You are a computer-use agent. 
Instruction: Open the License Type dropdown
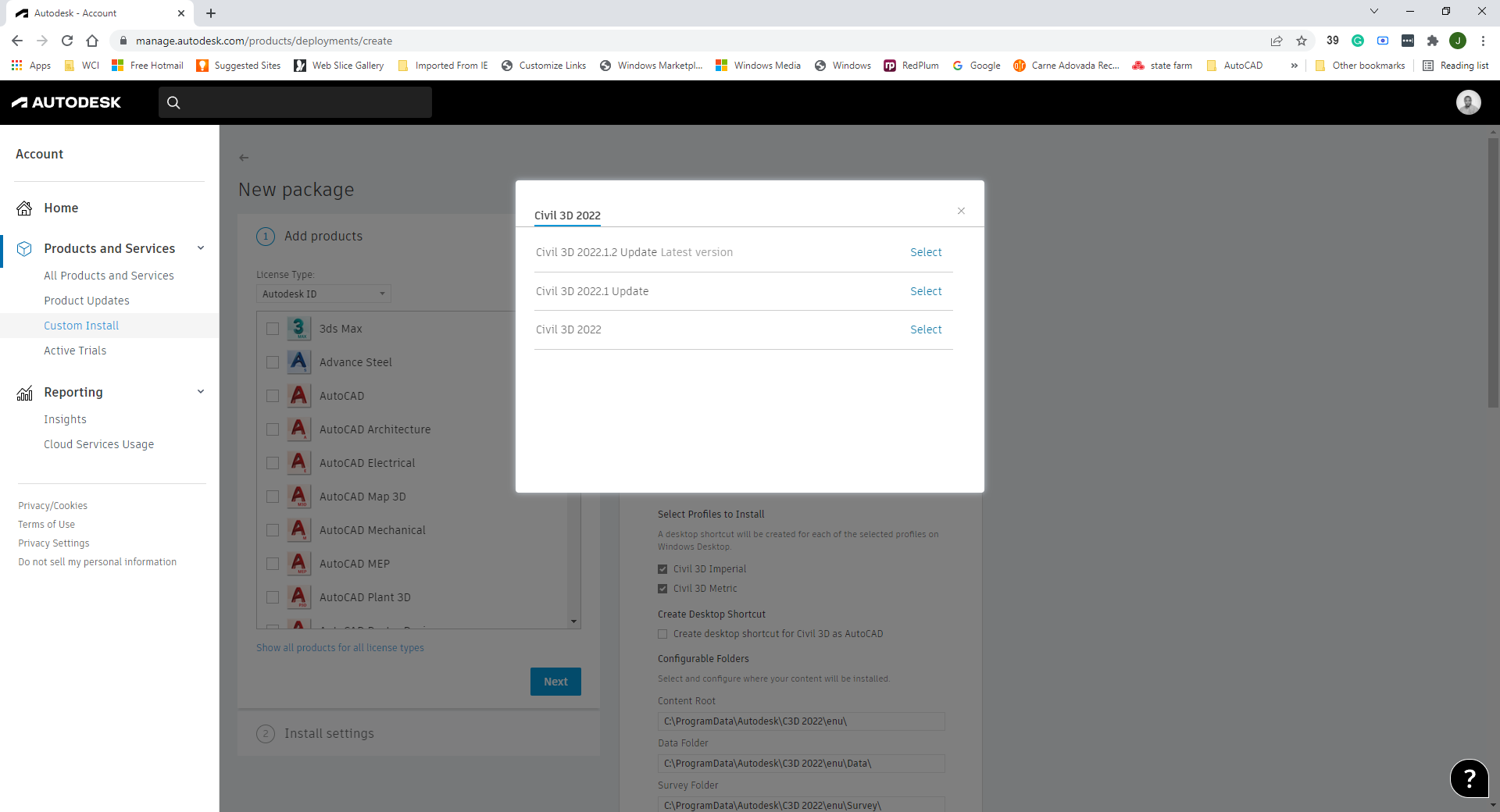[x=323, y=294]
